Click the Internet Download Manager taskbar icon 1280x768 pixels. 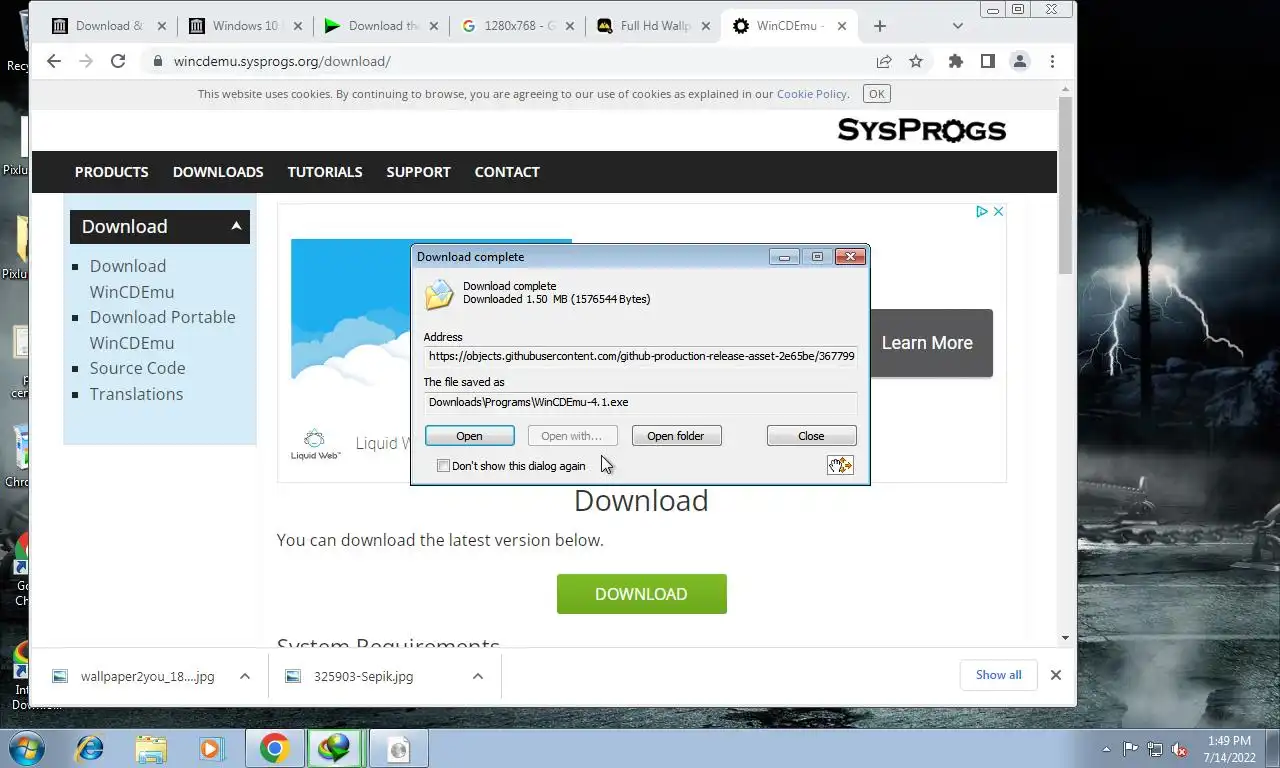point(335,748)
